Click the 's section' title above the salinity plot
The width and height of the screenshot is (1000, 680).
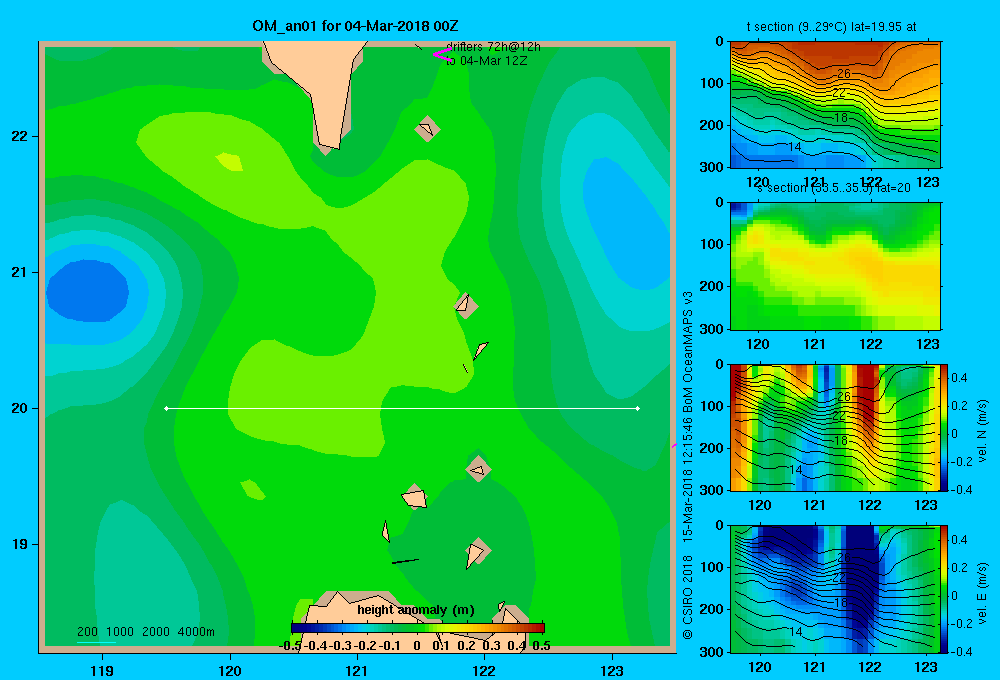pyautogui.click(x=834, y=188)
